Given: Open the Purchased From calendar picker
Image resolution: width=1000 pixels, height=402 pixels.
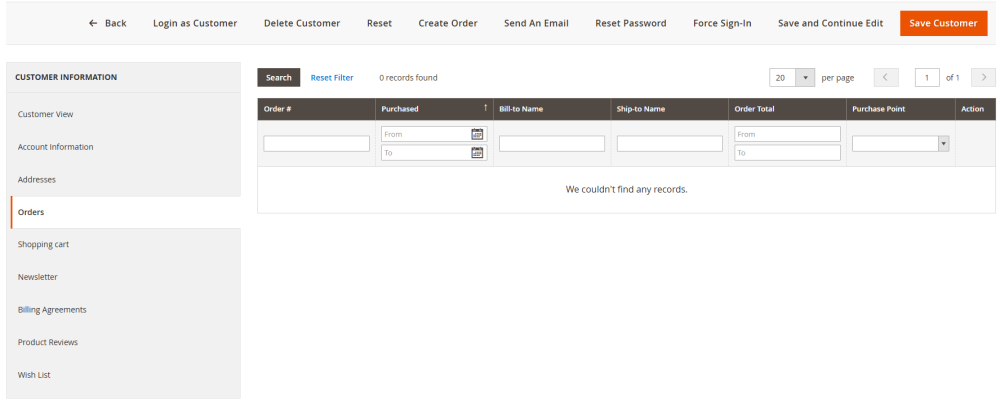Looking at the screenshot, I should [x=477, y=134].
